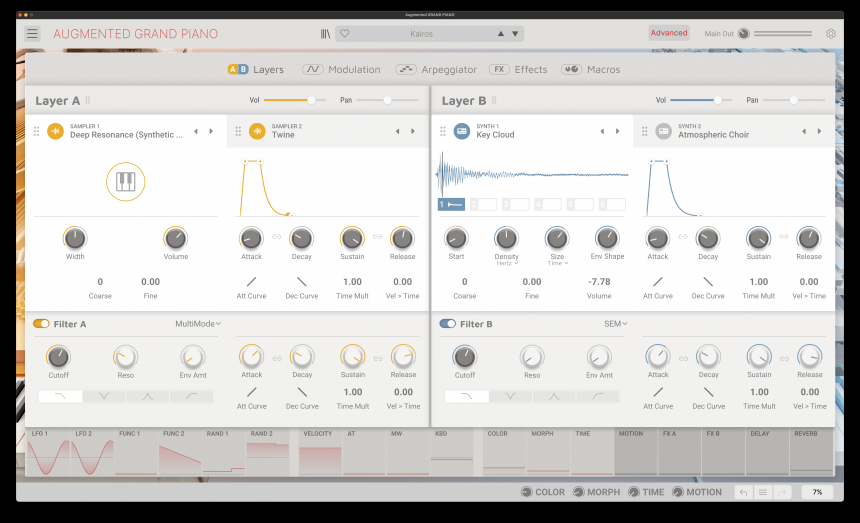The image size is (860, 523).
Task: Click the Filter A Cutoff knob
Action: 58,357
